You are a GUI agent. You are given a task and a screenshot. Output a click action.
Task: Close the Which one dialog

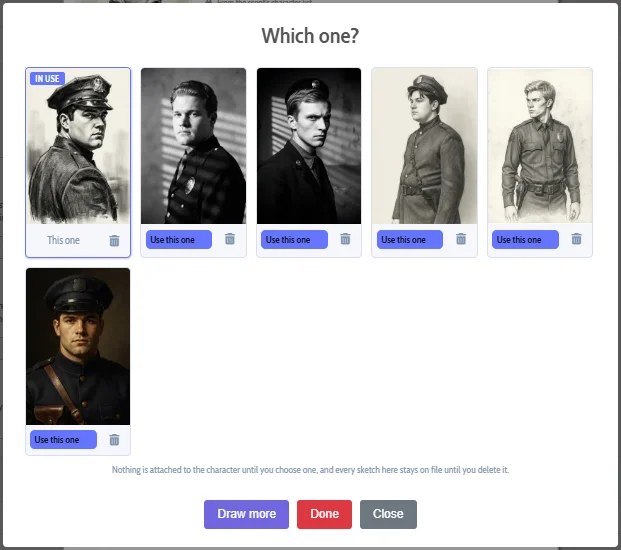(x=388, y=514)
